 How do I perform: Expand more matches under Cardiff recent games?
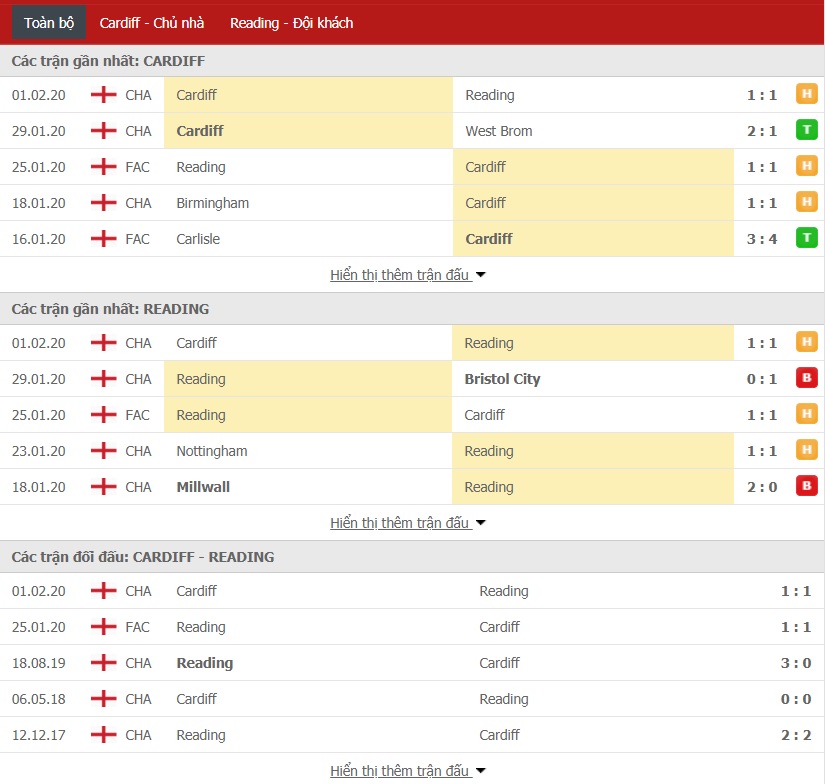[407, 275]
